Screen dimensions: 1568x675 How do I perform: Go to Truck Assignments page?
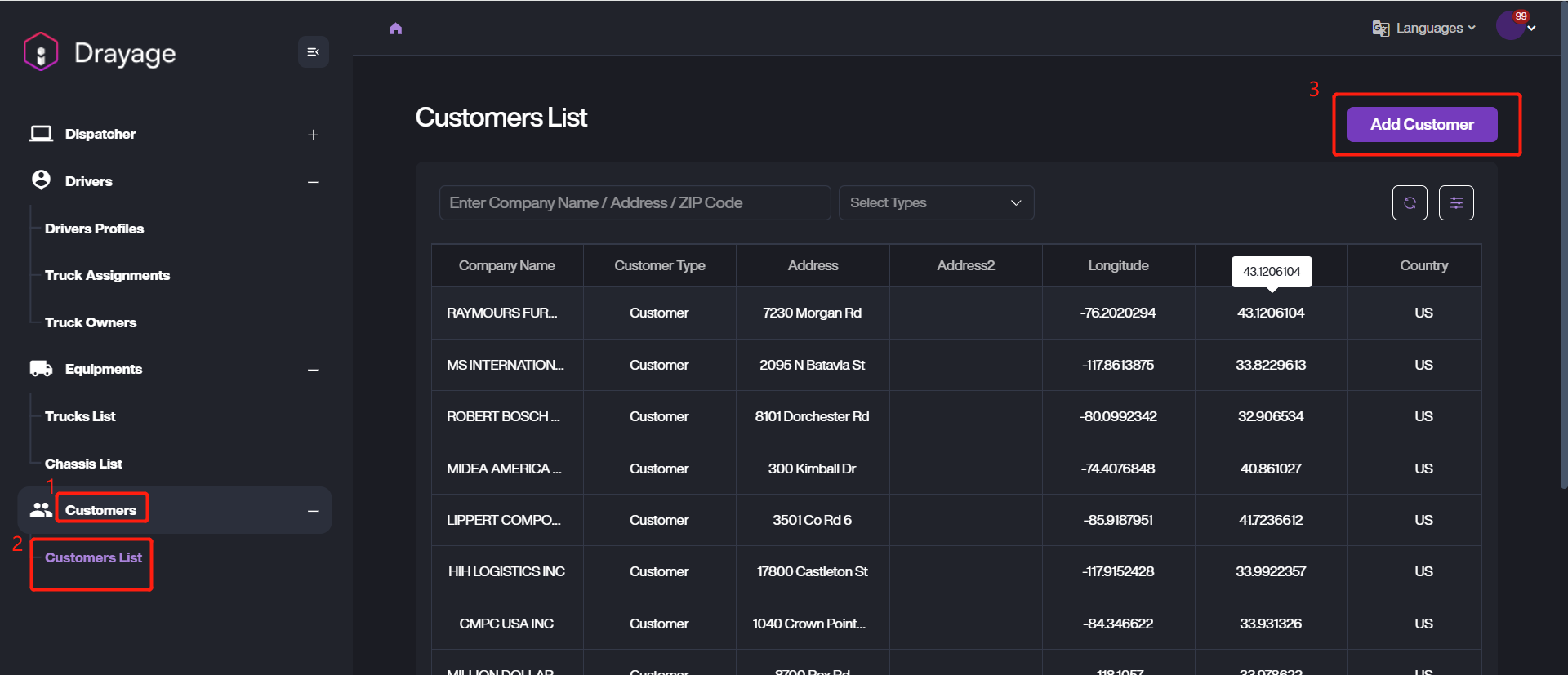(107, 275)
